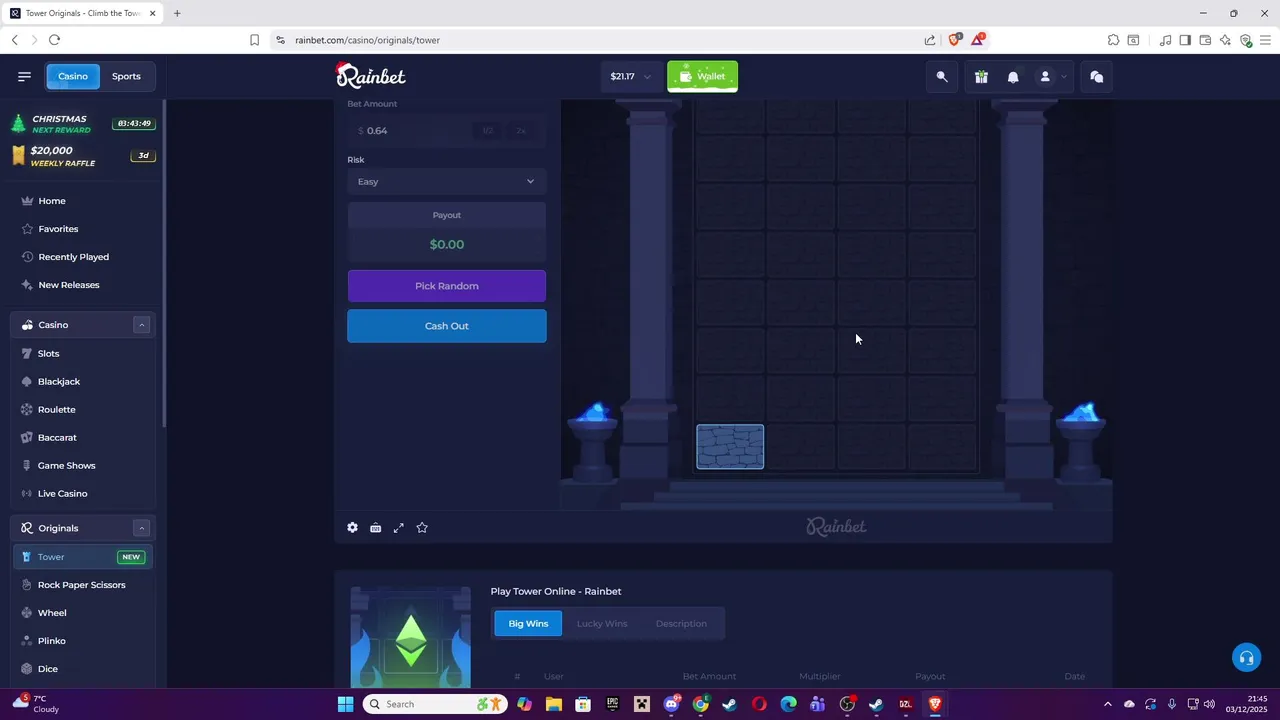This screenshot has width=1280, height=720.
Task: Click the Brave VPN shield icon
Action: (x=1246, y=40)
